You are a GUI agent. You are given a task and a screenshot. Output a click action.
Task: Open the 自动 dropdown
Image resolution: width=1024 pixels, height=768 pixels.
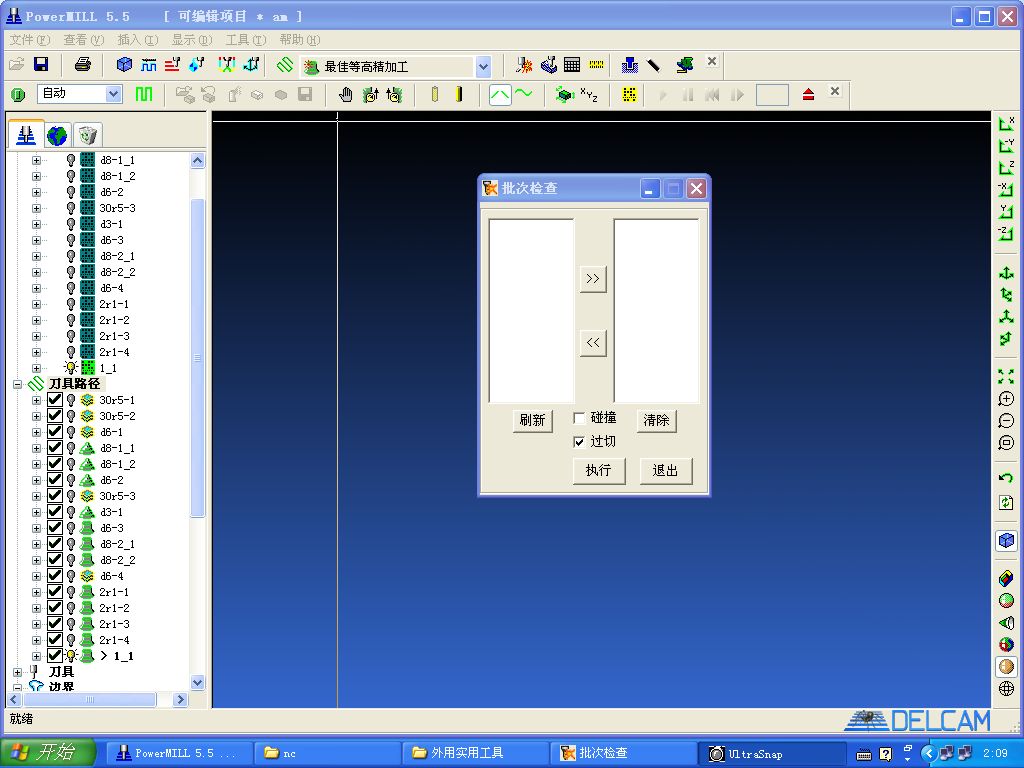click(x=114, y=94)
